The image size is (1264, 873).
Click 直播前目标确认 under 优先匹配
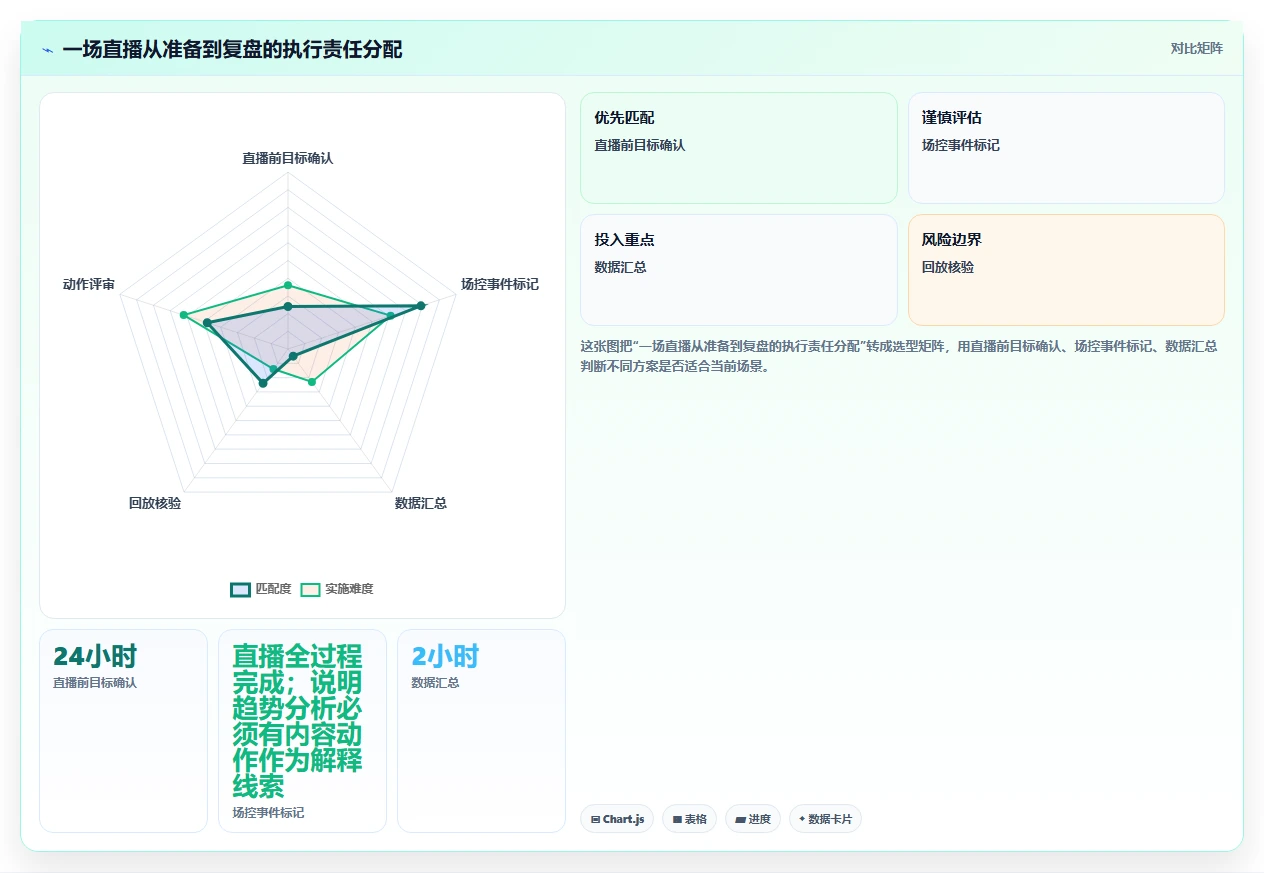[640, 145]
